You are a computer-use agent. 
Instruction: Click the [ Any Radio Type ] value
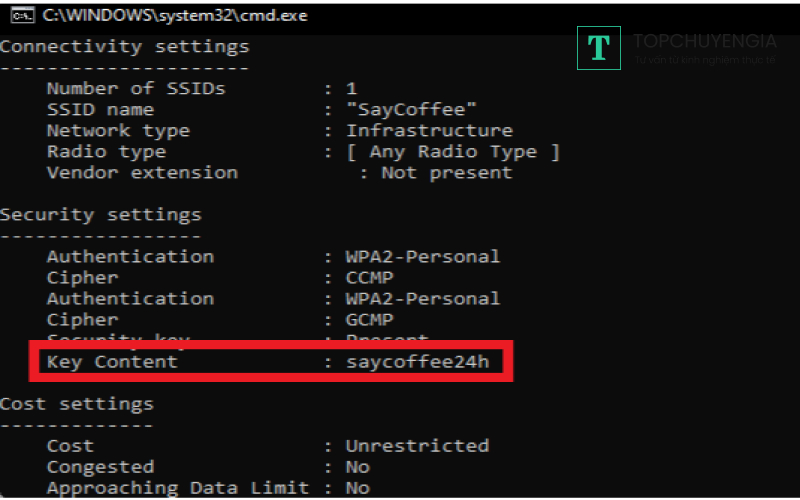(453, 151)
